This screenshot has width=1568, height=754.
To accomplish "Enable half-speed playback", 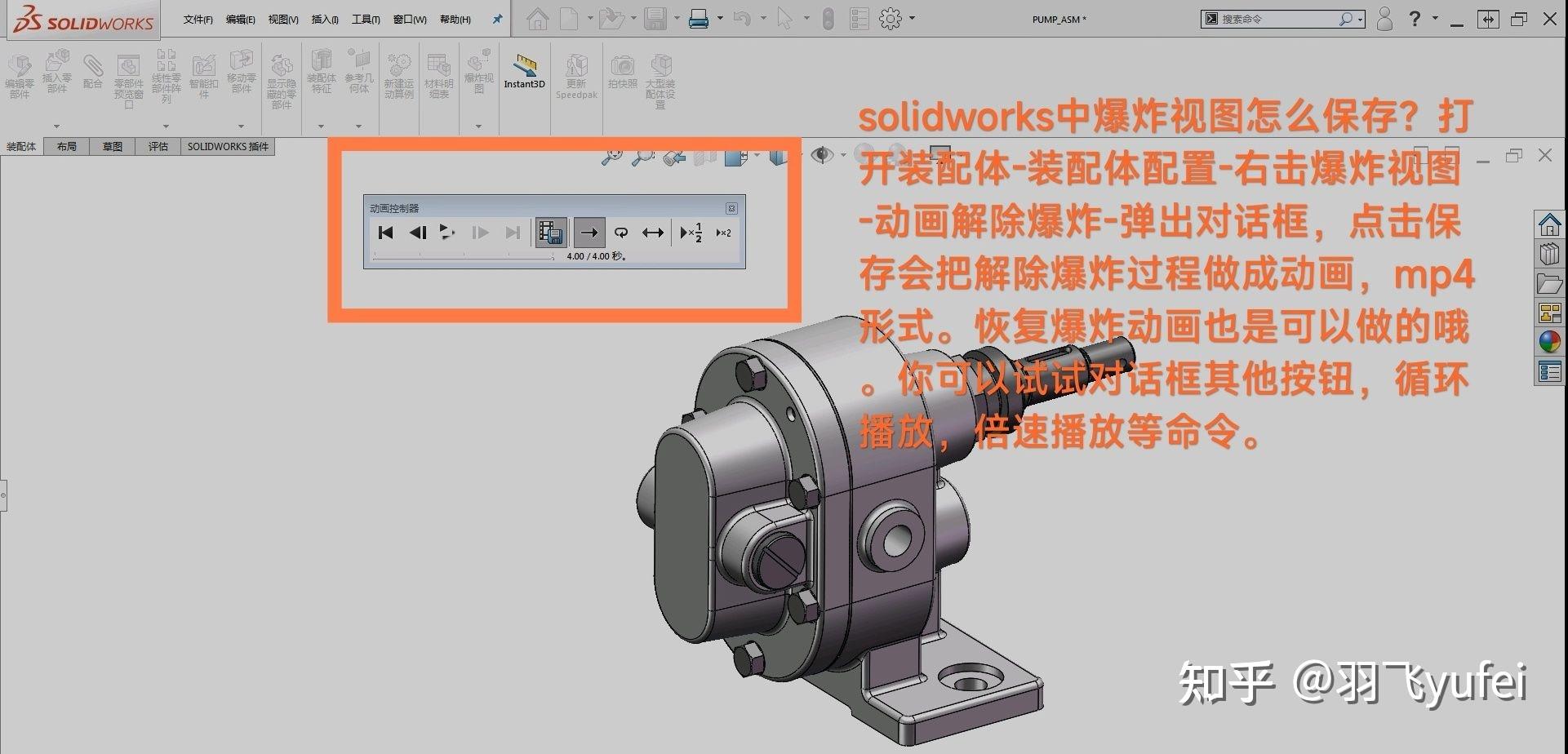I will coord(691,233).
